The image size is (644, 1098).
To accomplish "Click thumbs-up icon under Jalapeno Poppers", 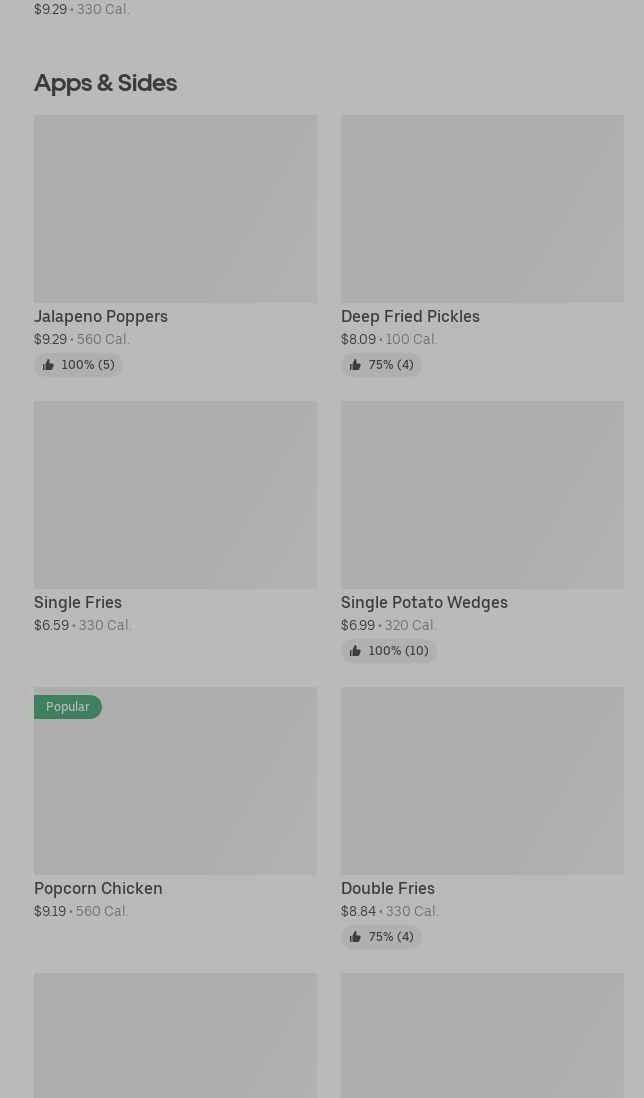I will [48, 365].
